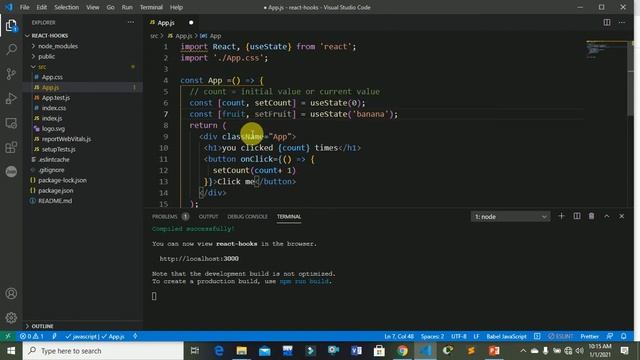Switch to the Output panel tab
The image size is (640, 360).
click(x=208, y=216)
